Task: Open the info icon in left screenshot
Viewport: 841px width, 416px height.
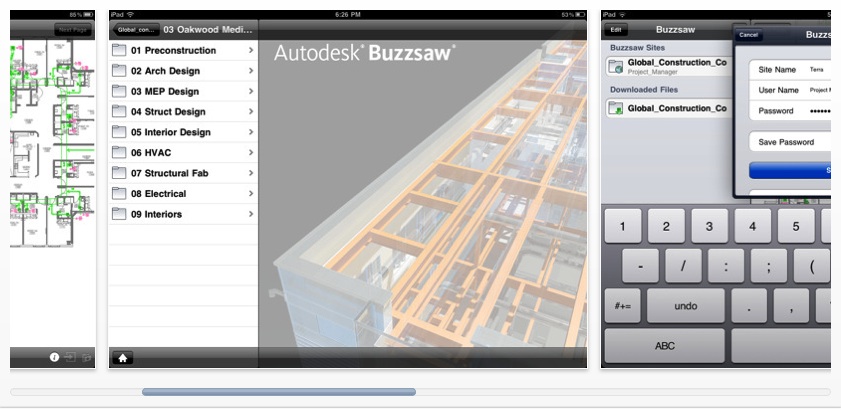Action: point(54,357)
